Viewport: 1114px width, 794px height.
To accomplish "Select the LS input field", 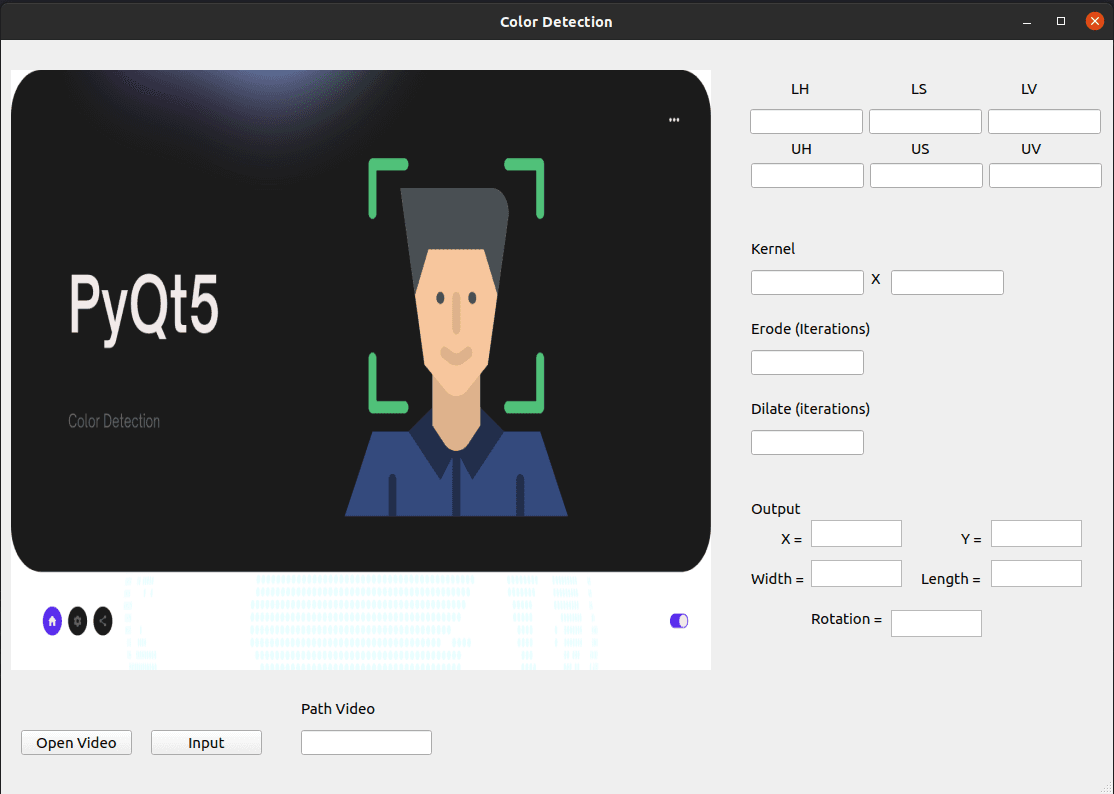I will 925,121.
